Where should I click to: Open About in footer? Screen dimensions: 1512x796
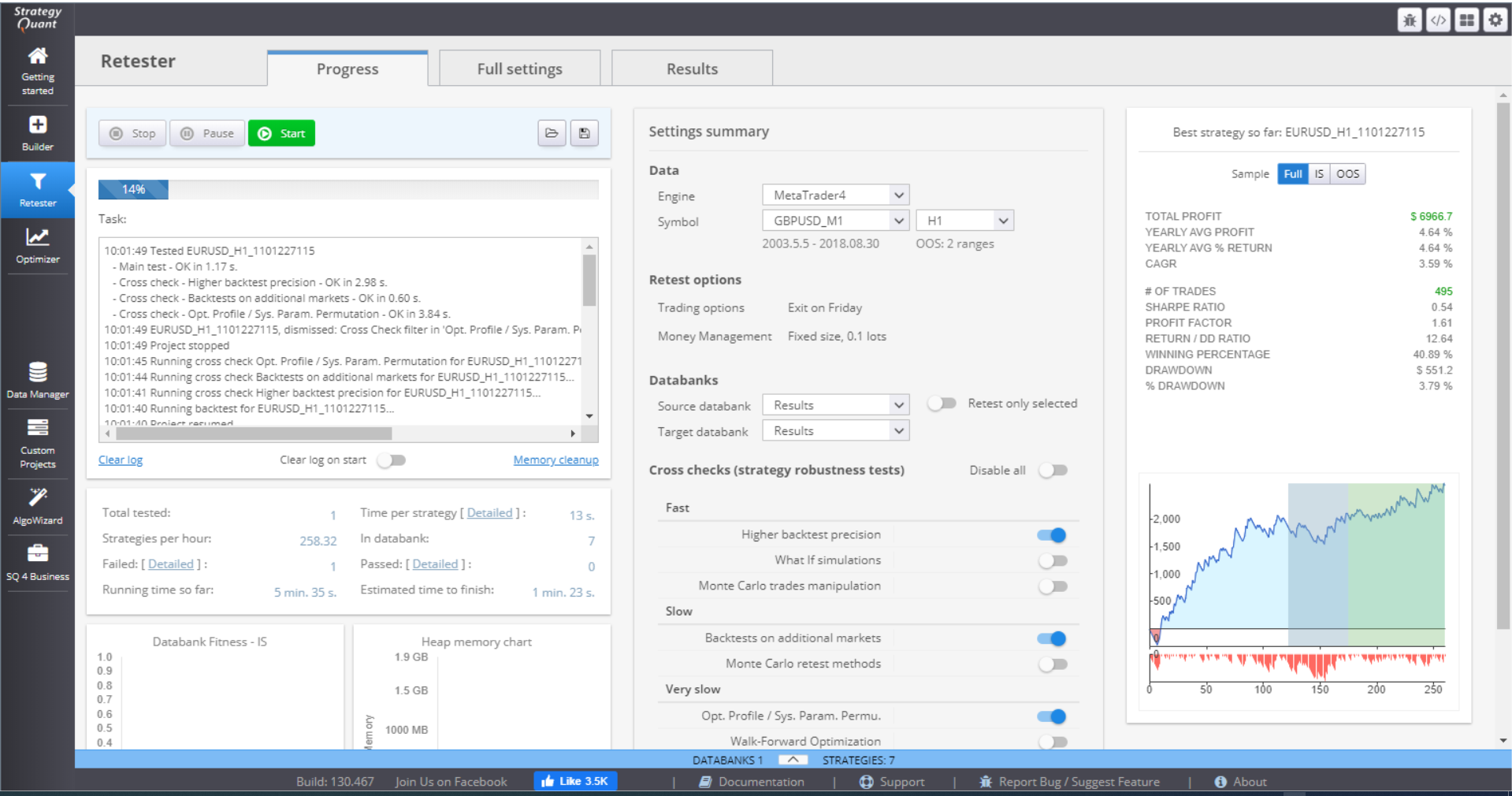pyautogui.click(x=1240, y=782)
